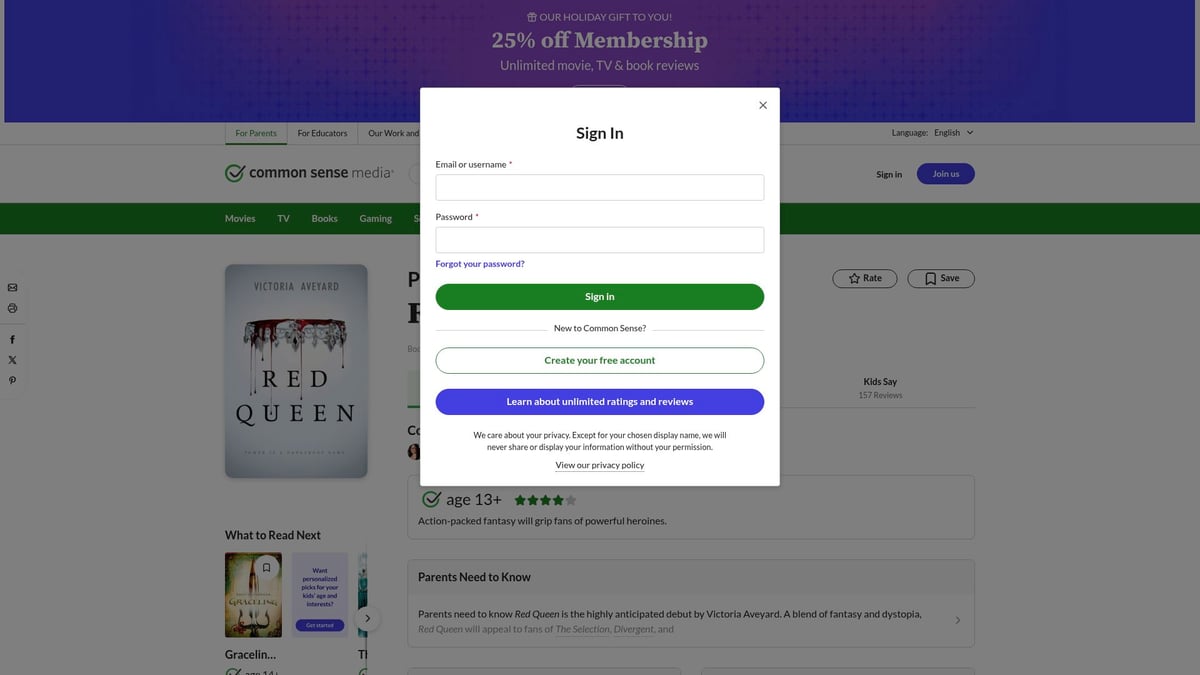Screen dimensions: 1200x675
Task: Open the Language English dropdown
Action: click(x=952, y=133)
